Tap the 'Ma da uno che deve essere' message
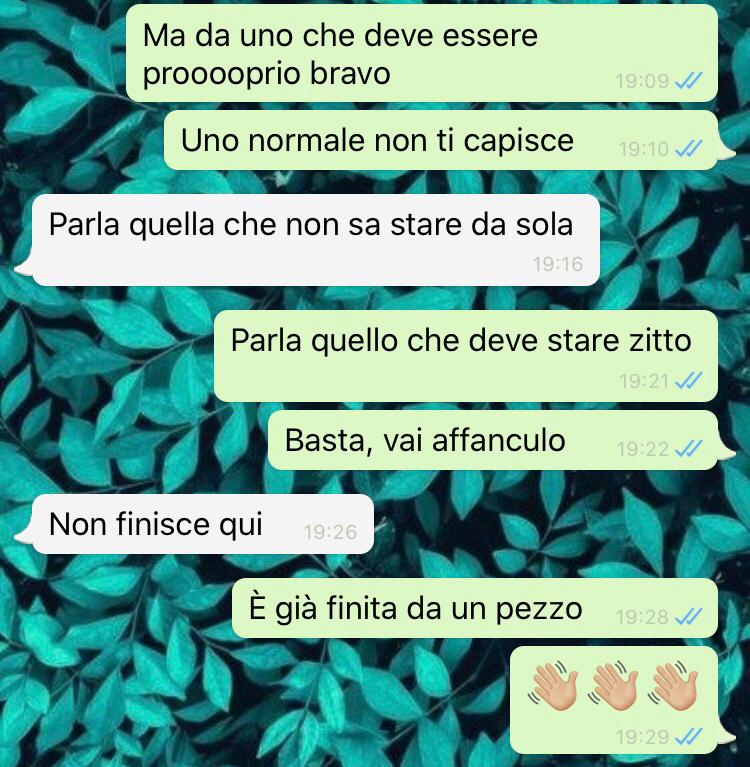The width and height of the screenshot is (750, 767). coord(422,53)
